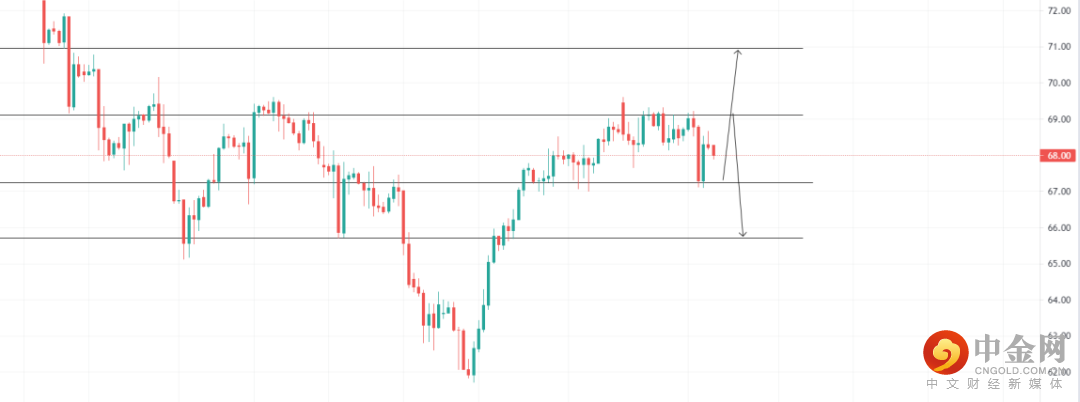Select the red dotted current price line
This screenshot has width=1080, height=402.
click(x=520, y=156)
